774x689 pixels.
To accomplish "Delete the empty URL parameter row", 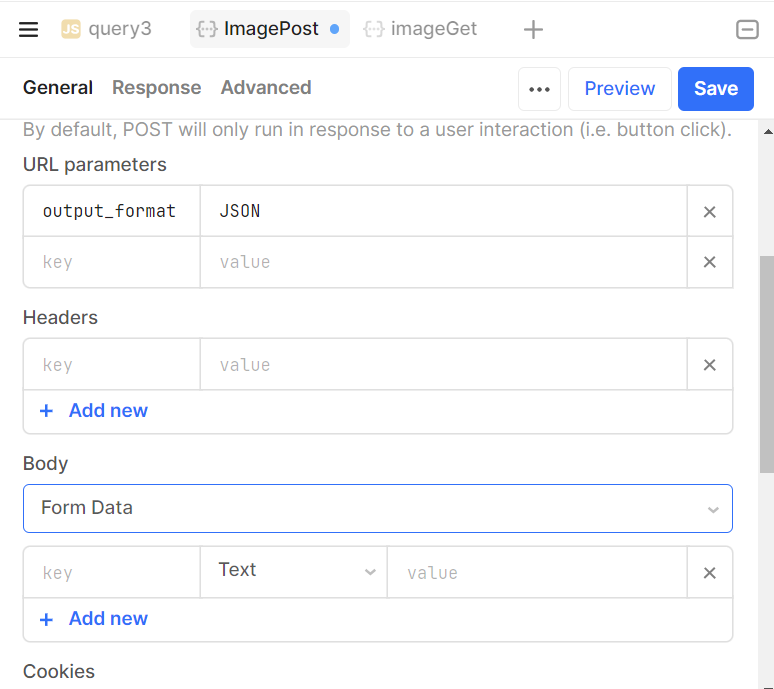I will [709, 262].
